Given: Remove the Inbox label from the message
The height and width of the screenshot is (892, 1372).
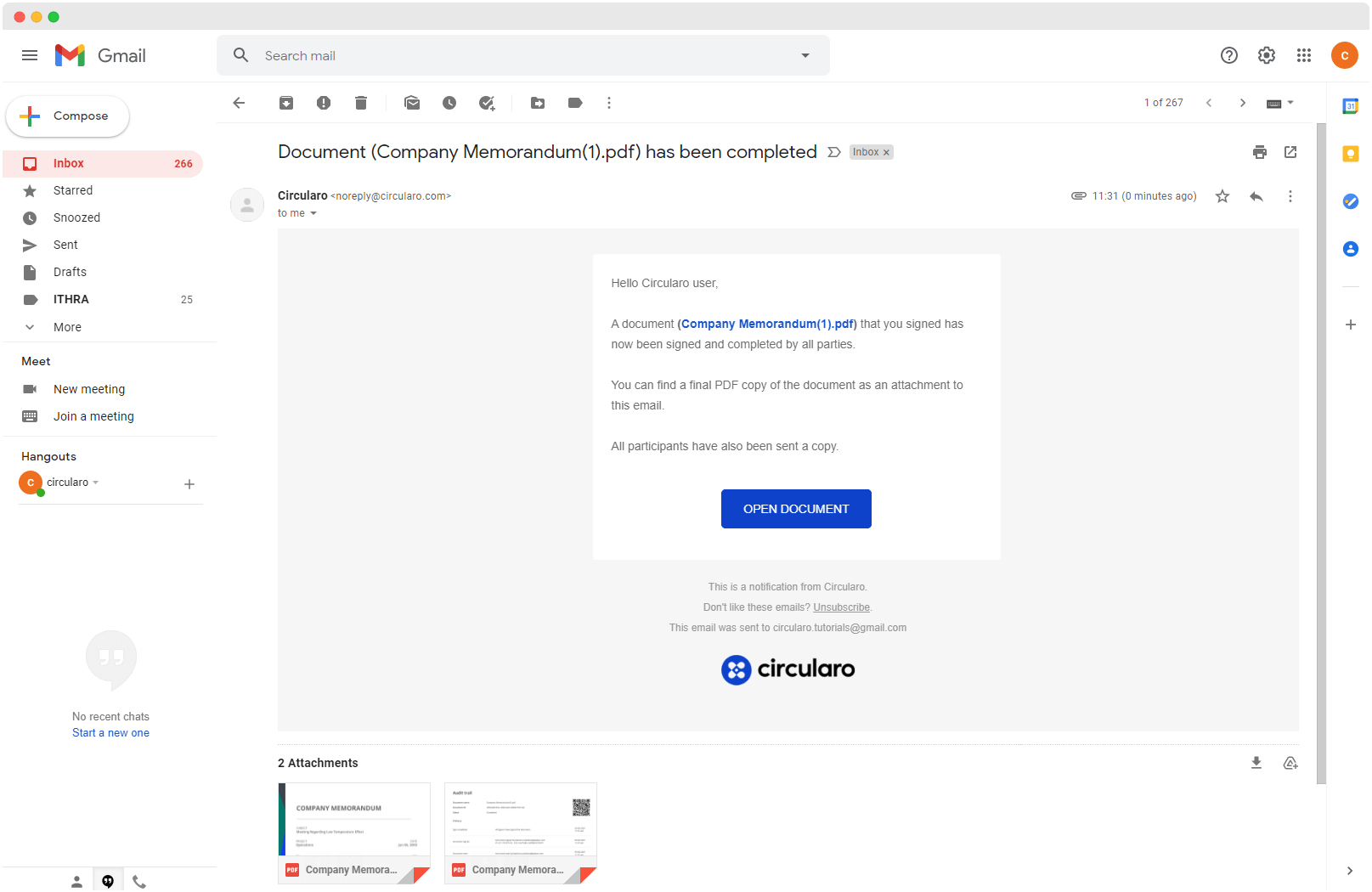Looking at the screenshot, I should click(x=886, y=153).
